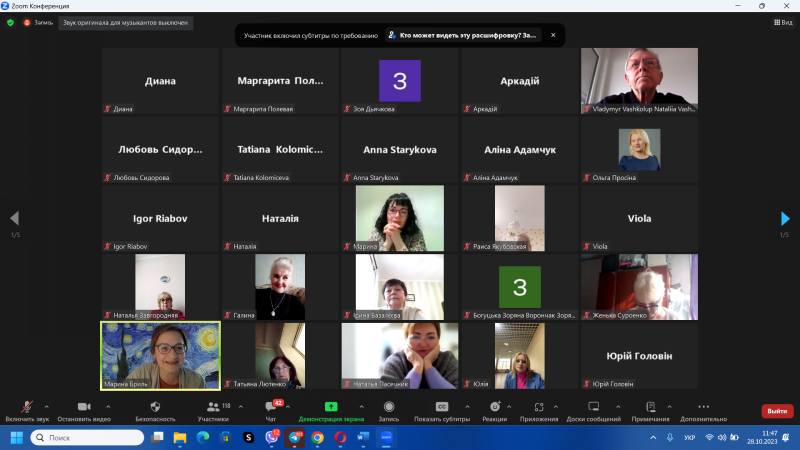Open the Реакции reactions menu
Screen dimensions: 800x450
pos(494,410)
